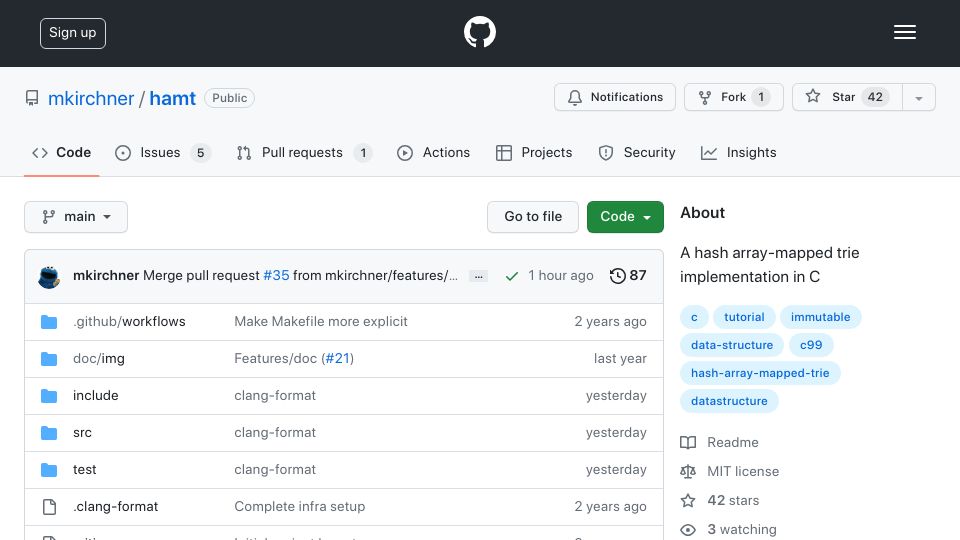Expand the green Code clone dropdown

625,217
